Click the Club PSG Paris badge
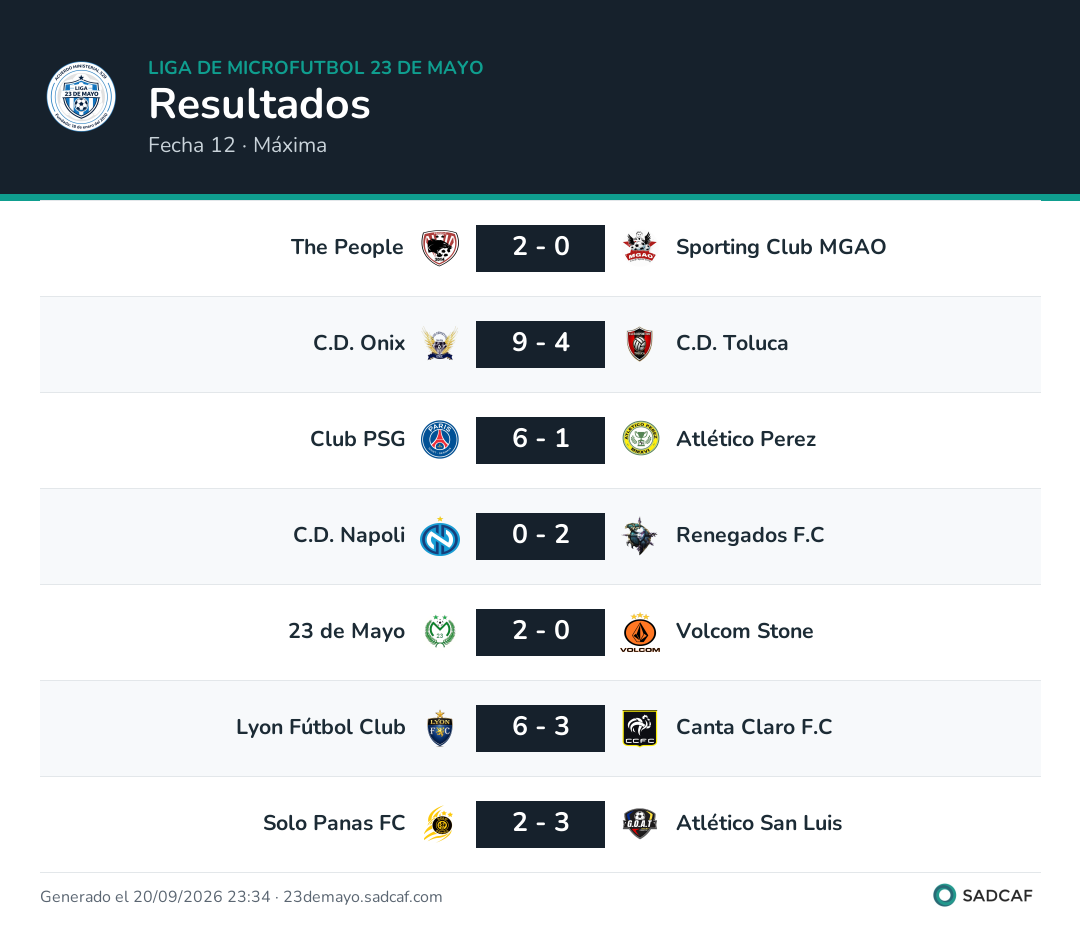Image resolution: width=1080 pixels, height=948 pixels. pos(440,440)
